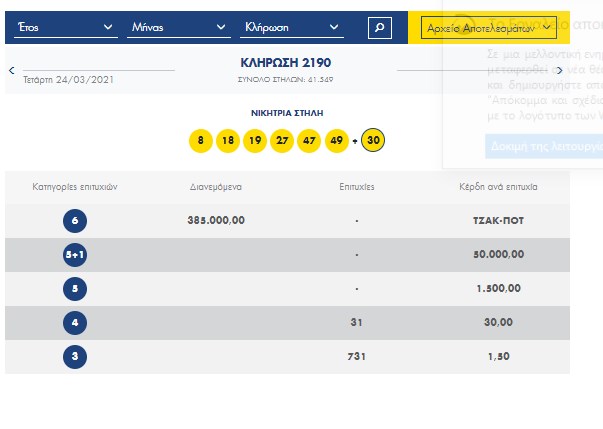The image size is (603, 429).
Task: Click the yellow ball number 18
Action: click(x=228, y=141)
